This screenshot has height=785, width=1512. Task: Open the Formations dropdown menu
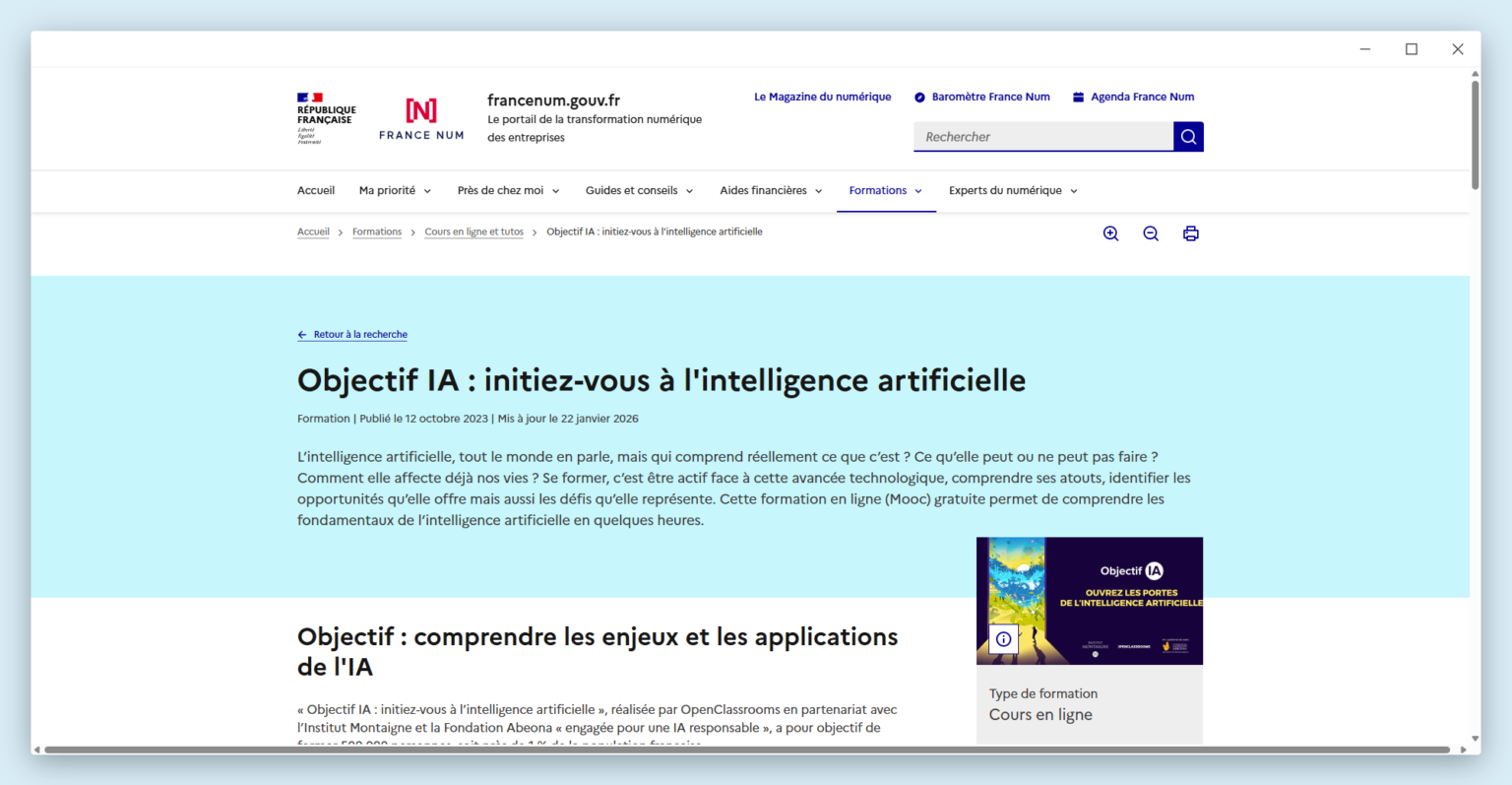886,191
